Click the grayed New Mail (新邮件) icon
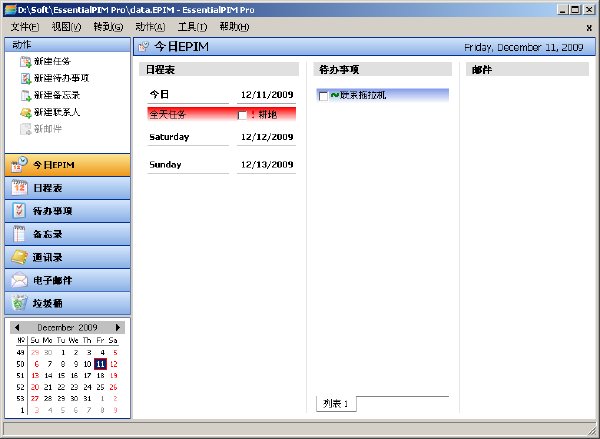Viewport: 600px width, 439px height. click(x=26, y=129)
